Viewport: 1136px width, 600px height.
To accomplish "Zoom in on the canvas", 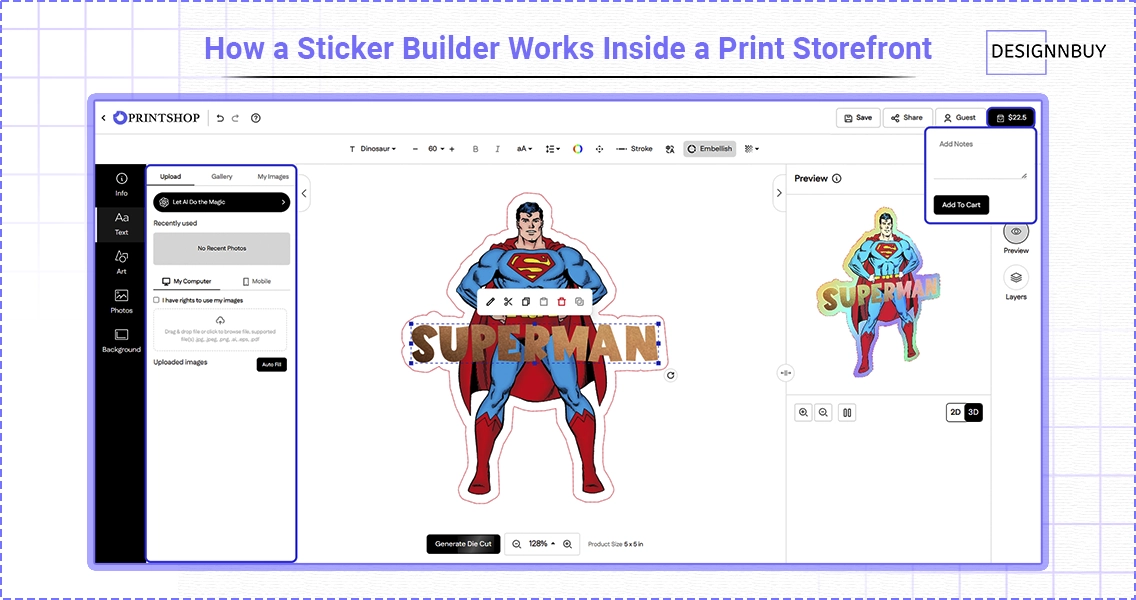I will 567,543.
